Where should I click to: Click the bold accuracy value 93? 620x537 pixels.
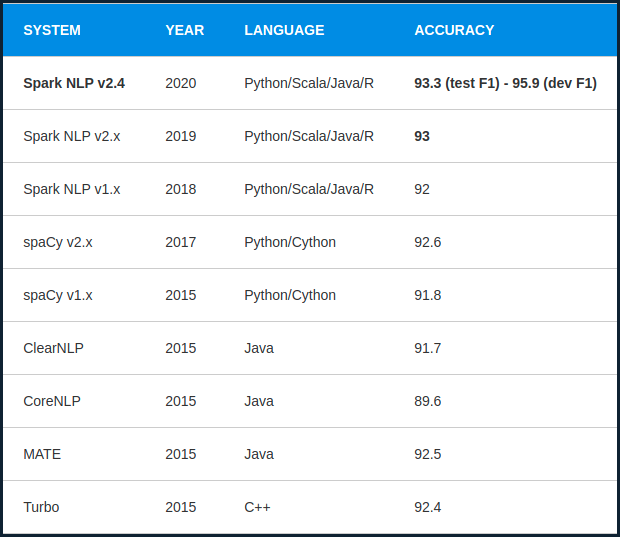tap(422, 136)
